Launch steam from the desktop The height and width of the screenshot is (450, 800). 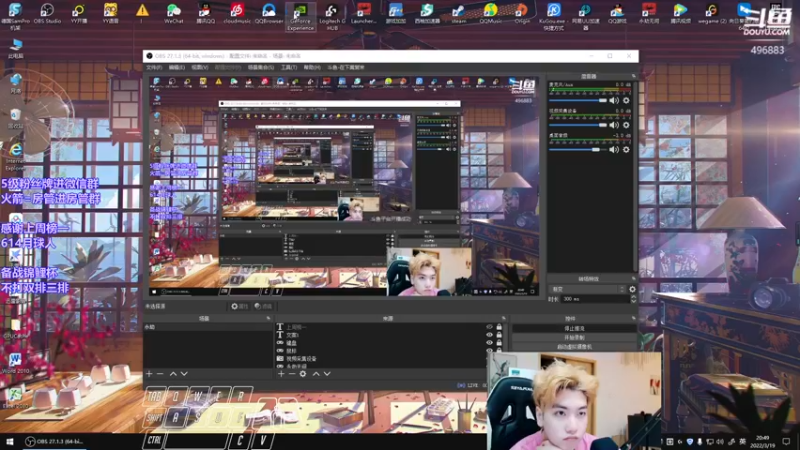pyautogui.click(x=458, y=13)
